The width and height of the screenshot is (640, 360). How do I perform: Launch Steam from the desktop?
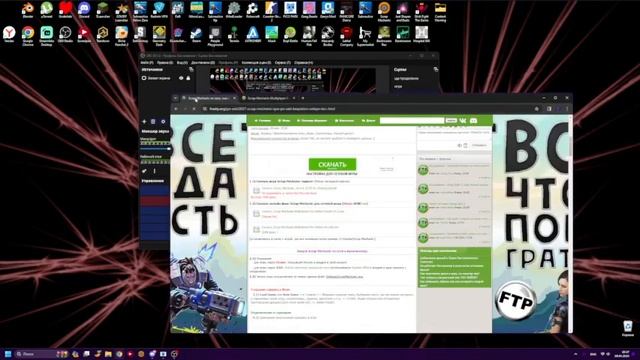point(196,34)
